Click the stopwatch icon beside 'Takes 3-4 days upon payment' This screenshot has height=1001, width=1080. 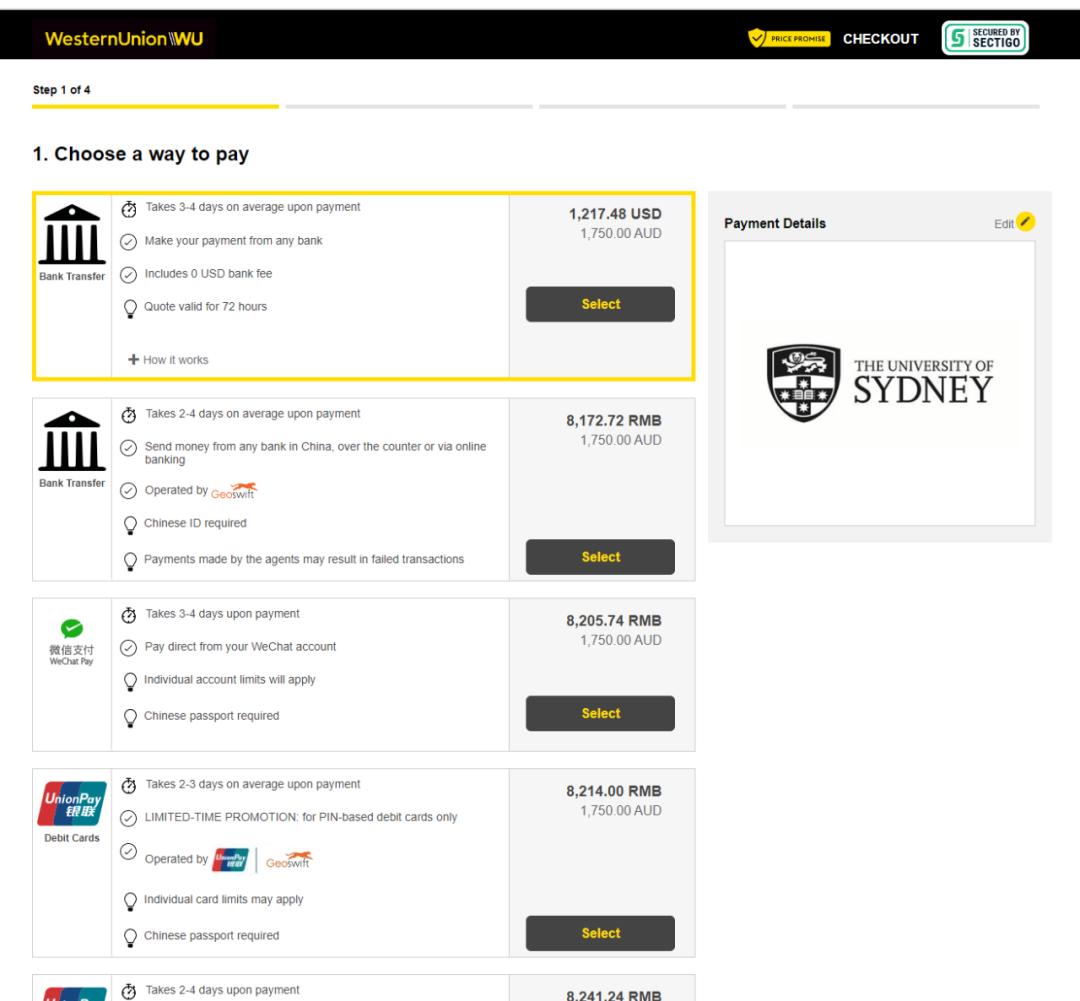click(x=129, y=615)
